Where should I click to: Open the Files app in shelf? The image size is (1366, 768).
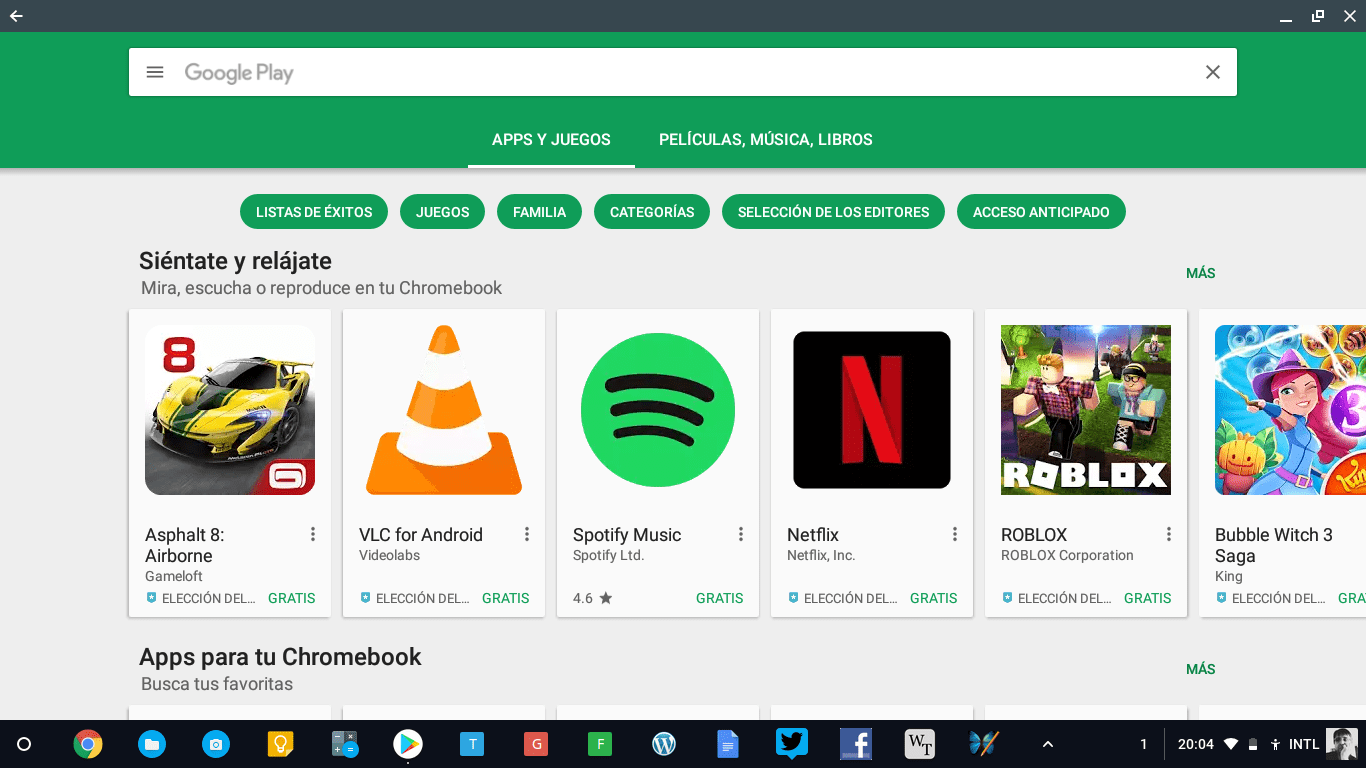point(152,744)
